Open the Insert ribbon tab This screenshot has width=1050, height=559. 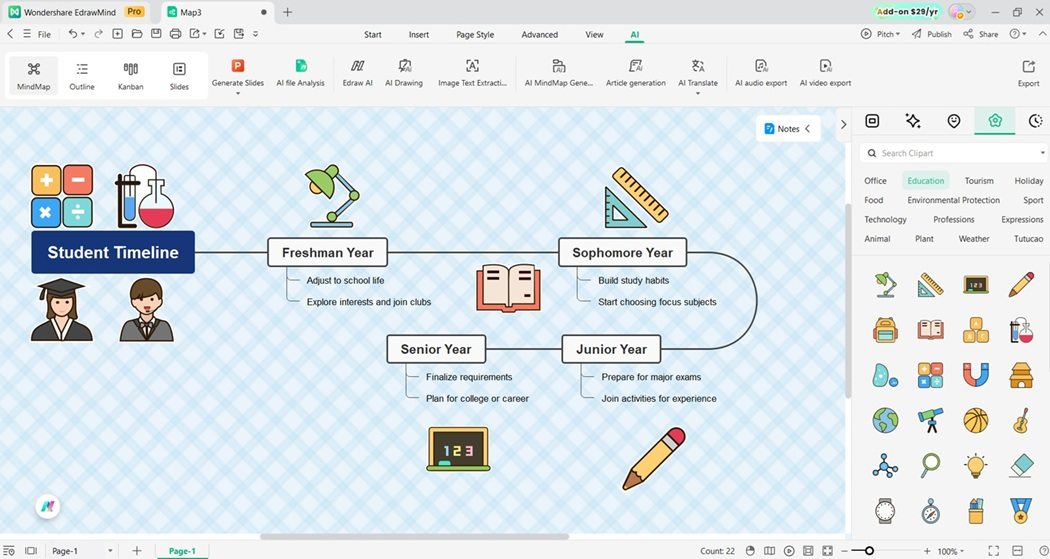(x=419, y=34)
